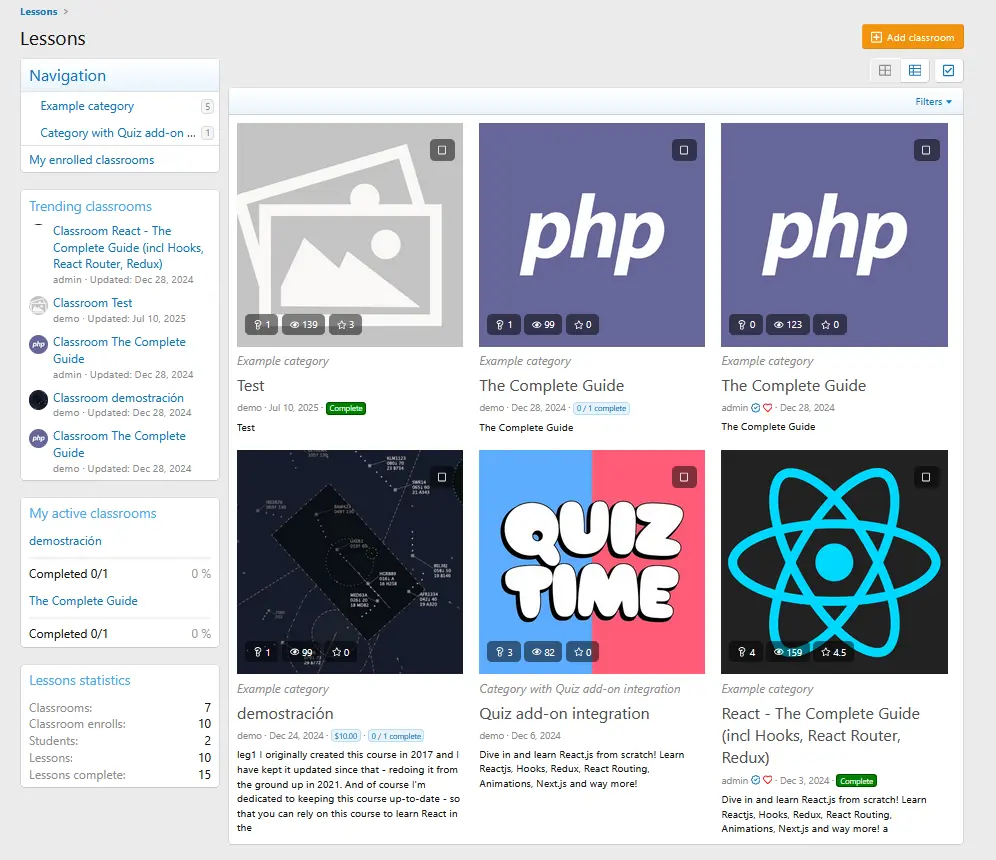Click the avatar next to Classroom Test in trending
Image resolution: width=996 pixels, height=860 pixels.
tap(38, 305)
